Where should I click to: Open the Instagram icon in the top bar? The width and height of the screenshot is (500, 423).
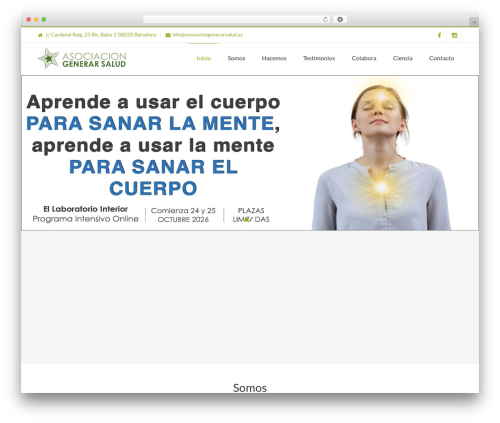(454, 35)
